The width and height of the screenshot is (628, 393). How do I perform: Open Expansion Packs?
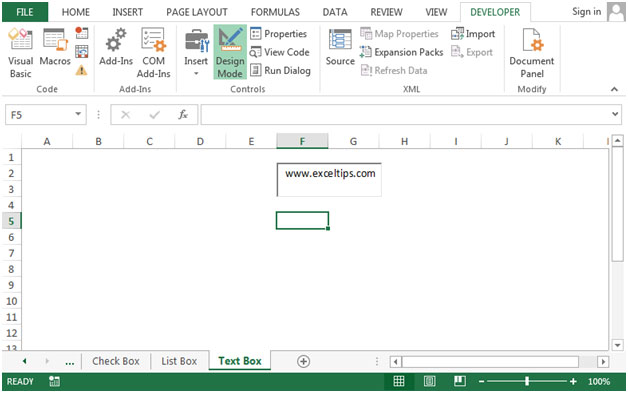click(401, 52)
